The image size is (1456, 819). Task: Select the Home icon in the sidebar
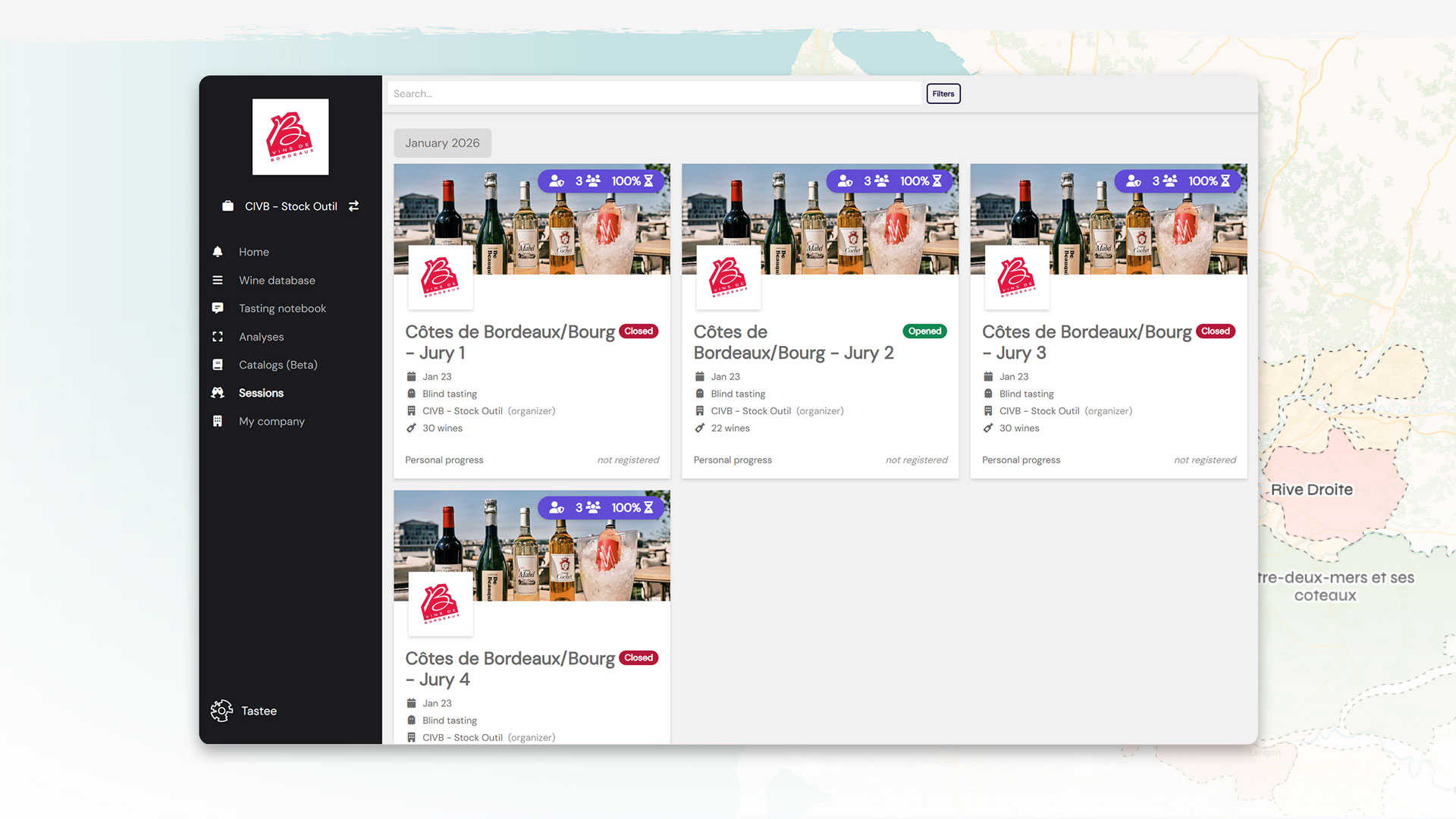218,251
